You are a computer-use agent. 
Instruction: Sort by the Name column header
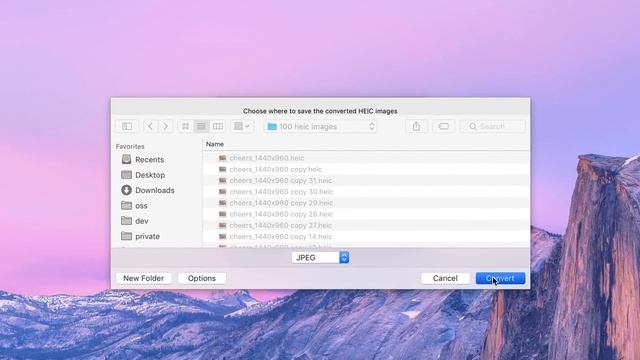(215, 144)
